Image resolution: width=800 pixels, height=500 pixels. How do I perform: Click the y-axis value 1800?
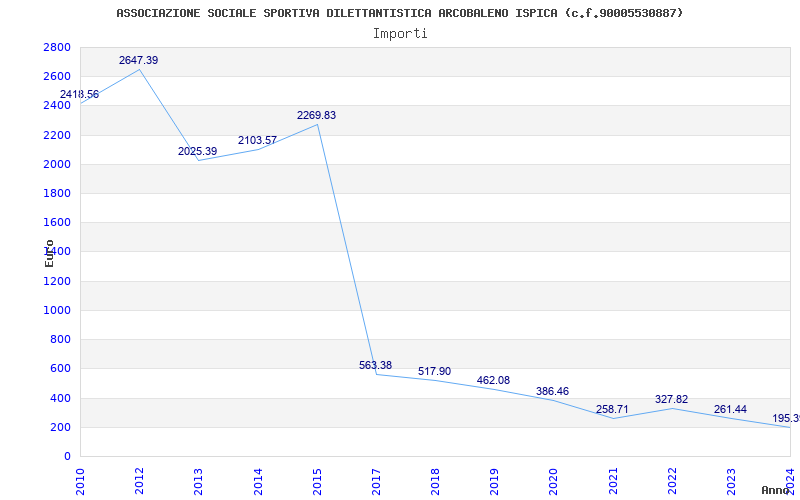pyautogui.click(x=57, y=193)
